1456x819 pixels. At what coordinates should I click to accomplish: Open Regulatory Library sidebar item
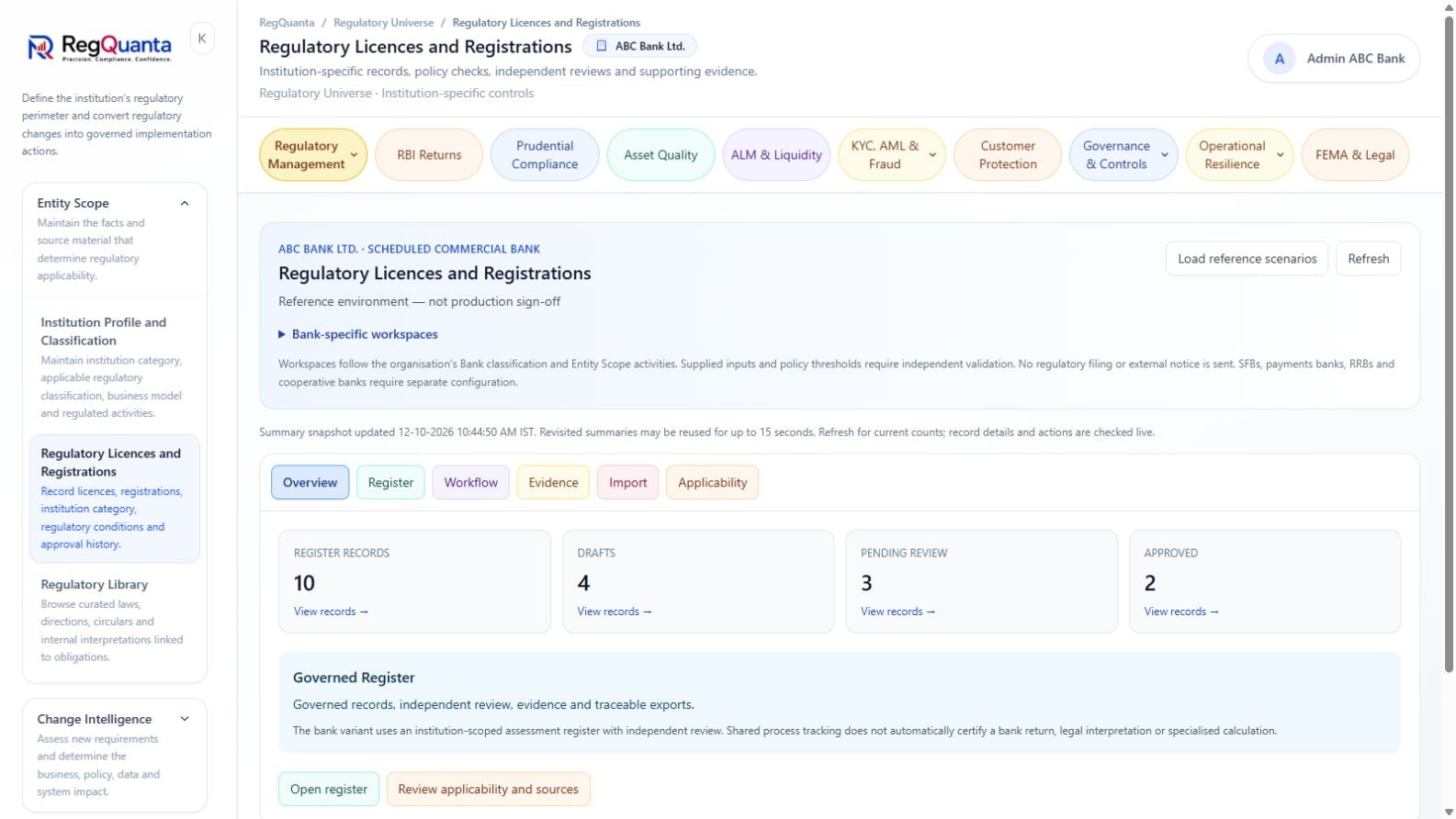tap(114, 620)
